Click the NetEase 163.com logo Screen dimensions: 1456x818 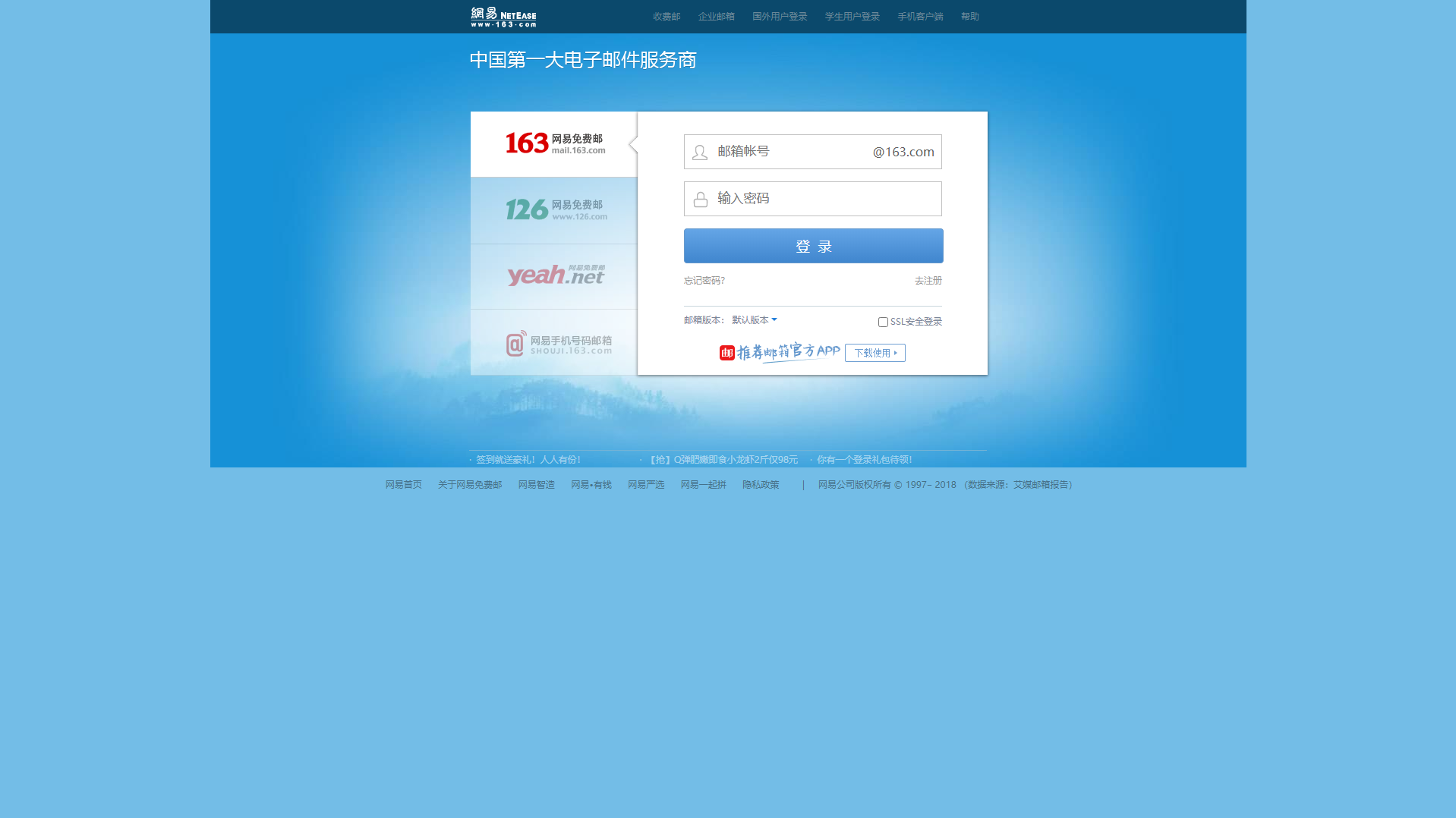click(503, 17)
